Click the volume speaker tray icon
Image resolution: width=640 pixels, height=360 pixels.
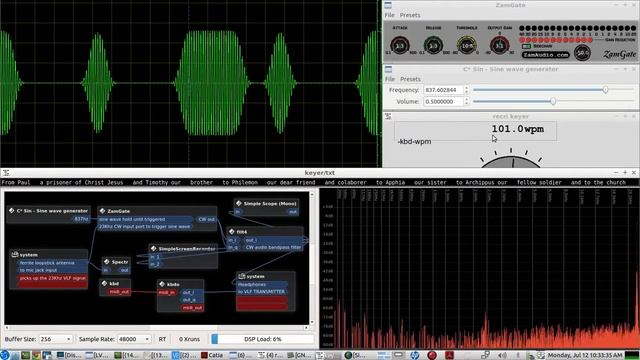pos(502,356)
